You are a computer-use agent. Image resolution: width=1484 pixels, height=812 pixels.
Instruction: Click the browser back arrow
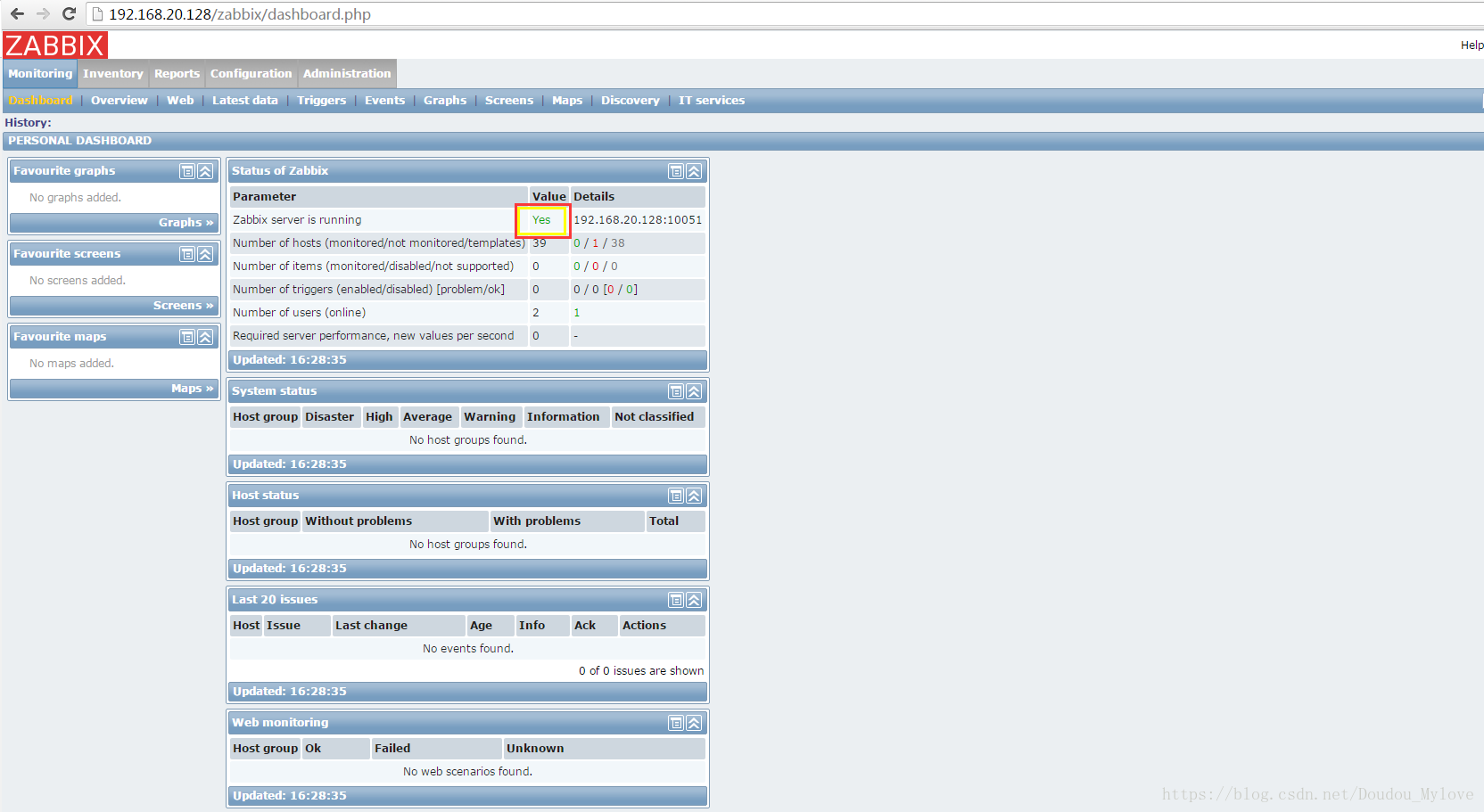pos(17,14)
